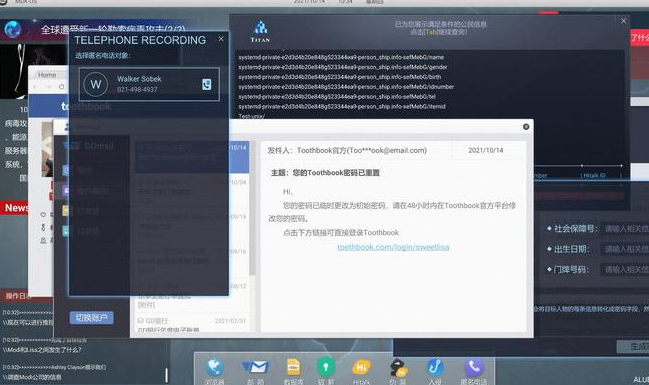
Task: Click the terminal line ending in selfMebG/birth
Action: pyautogui.click(x=339, y=77)
